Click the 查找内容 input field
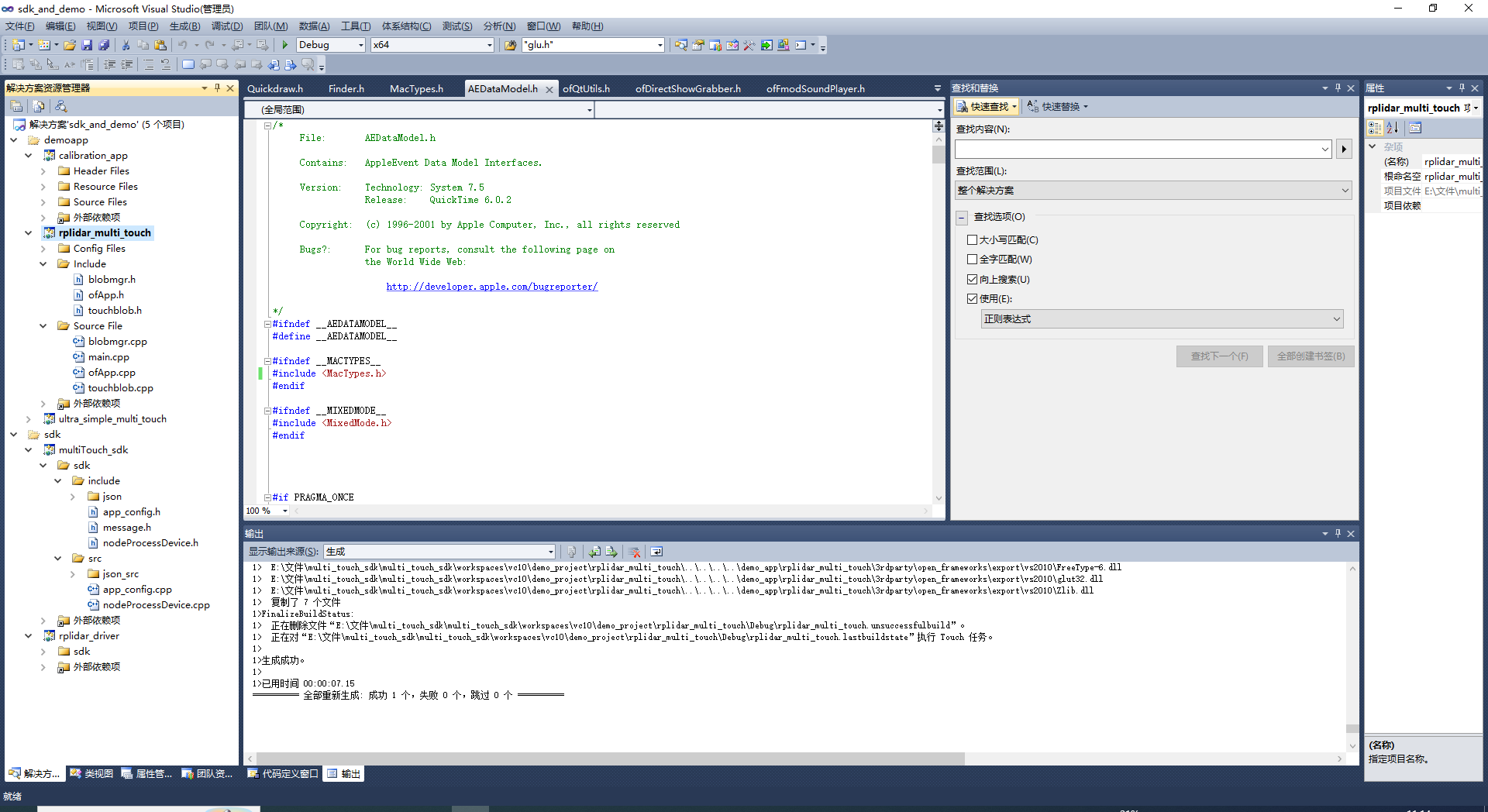The height and width of the screenshot is (812, 1488). tap(1143, 149)
